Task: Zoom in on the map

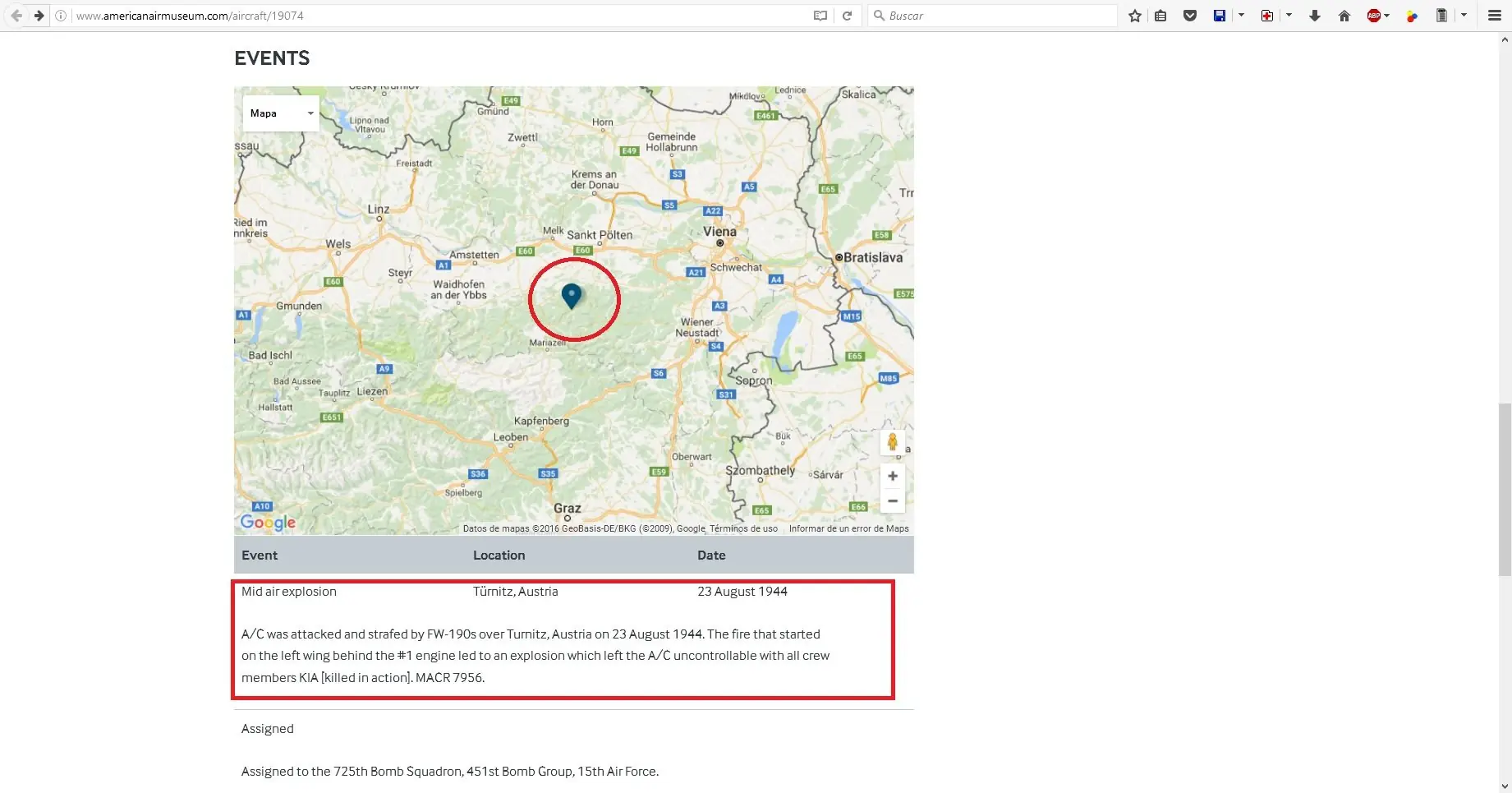Action: pos(893,476)
